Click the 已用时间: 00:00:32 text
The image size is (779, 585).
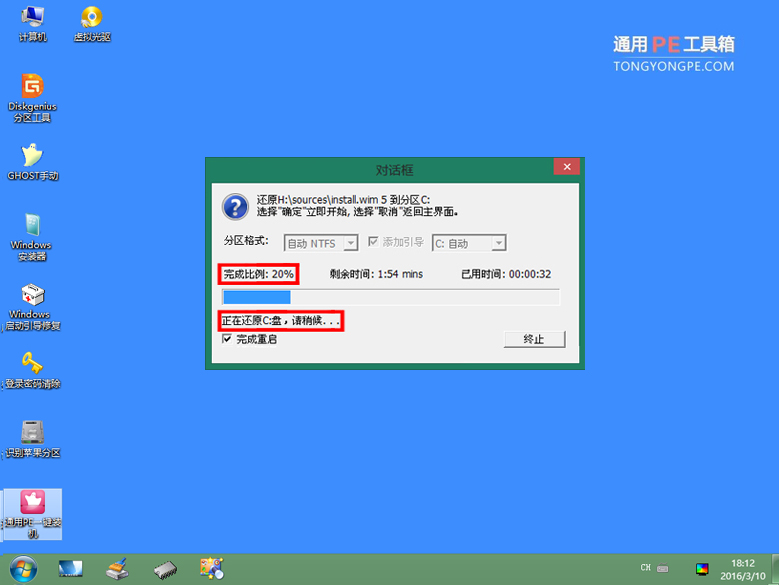coord(506,274)
